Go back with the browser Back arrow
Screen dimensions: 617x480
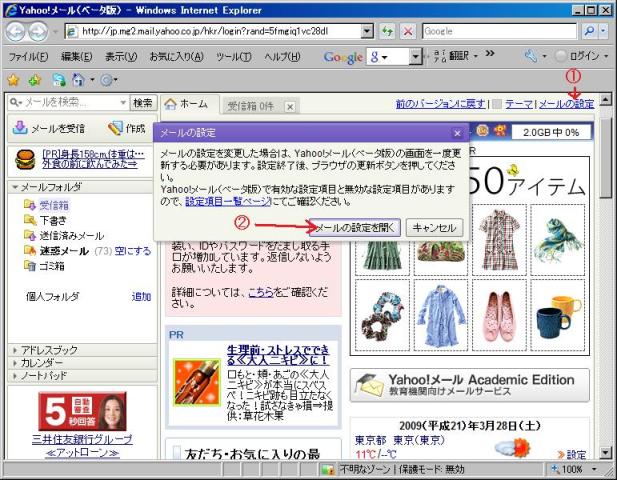click(16, 31)
